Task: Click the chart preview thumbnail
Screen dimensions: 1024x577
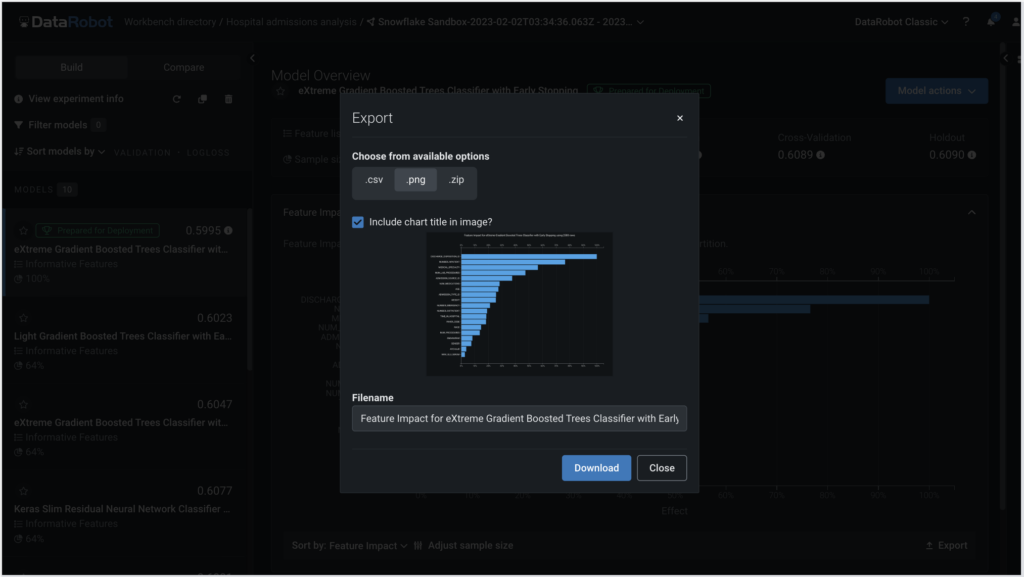Action: click(x=519, y=304)
